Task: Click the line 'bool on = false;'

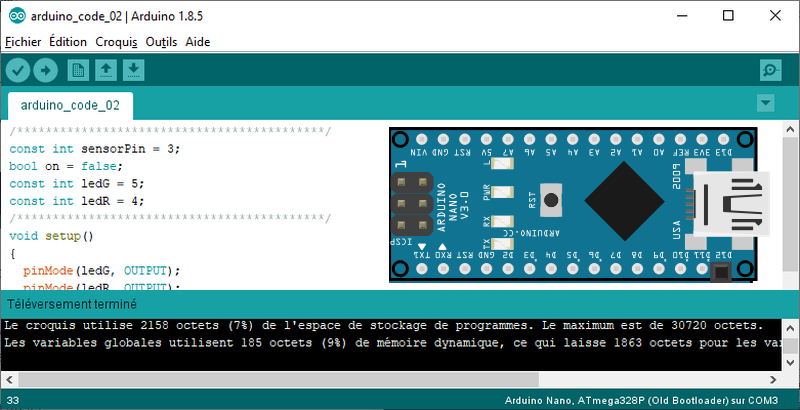Action: 66,166
